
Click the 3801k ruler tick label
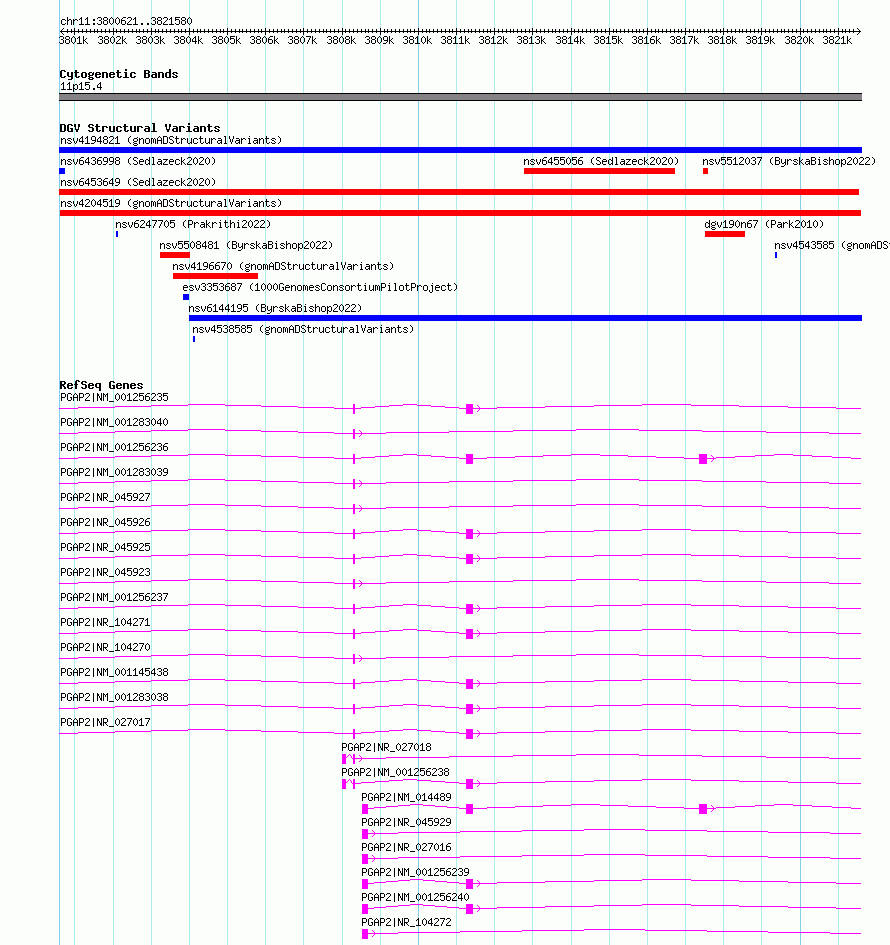coord(74,40)
